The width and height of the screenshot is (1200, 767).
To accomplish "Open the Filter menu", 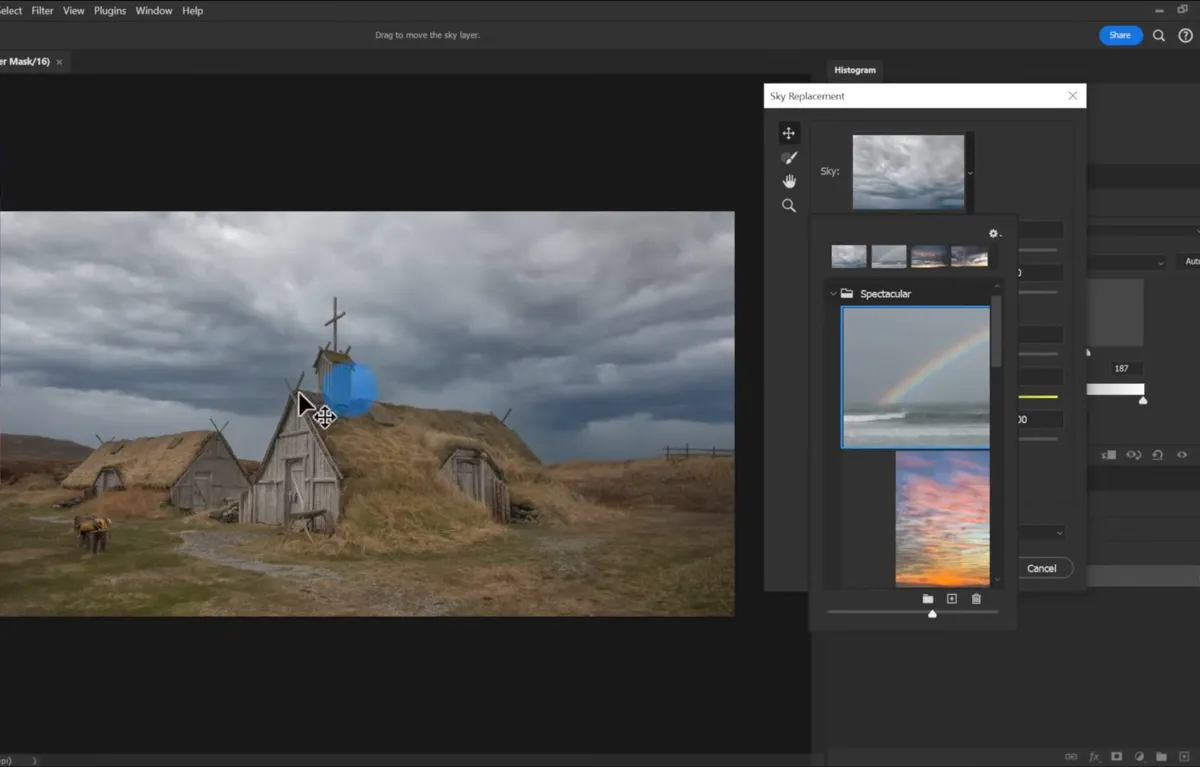I will tap(41, 10).
